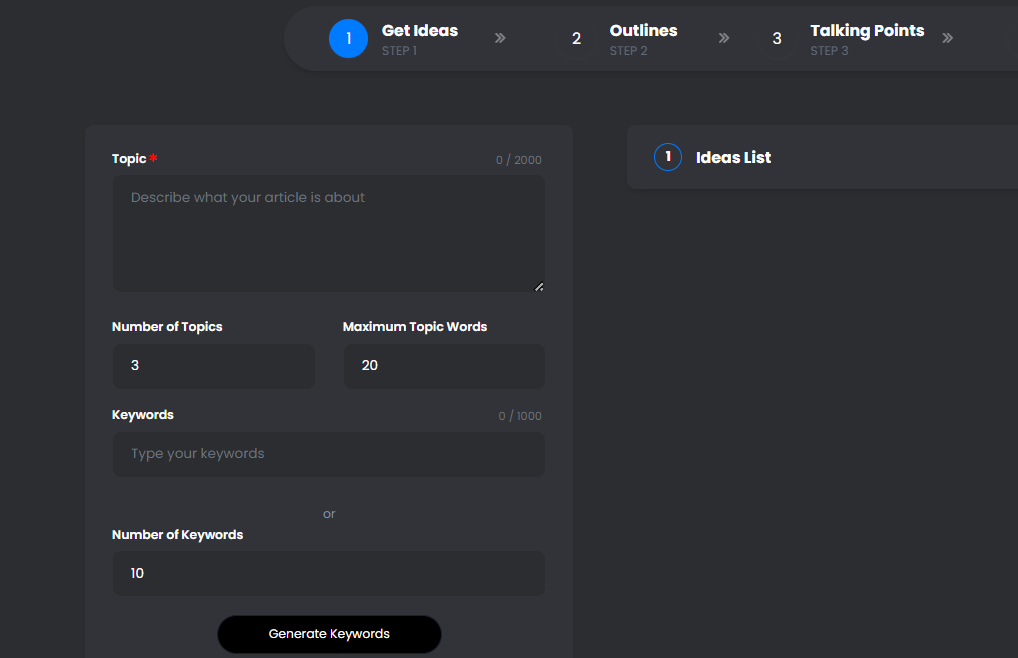This screenshot has width=1018, height=658.
Task: Open the Talking Points step
Action: [x=866, y=31]
